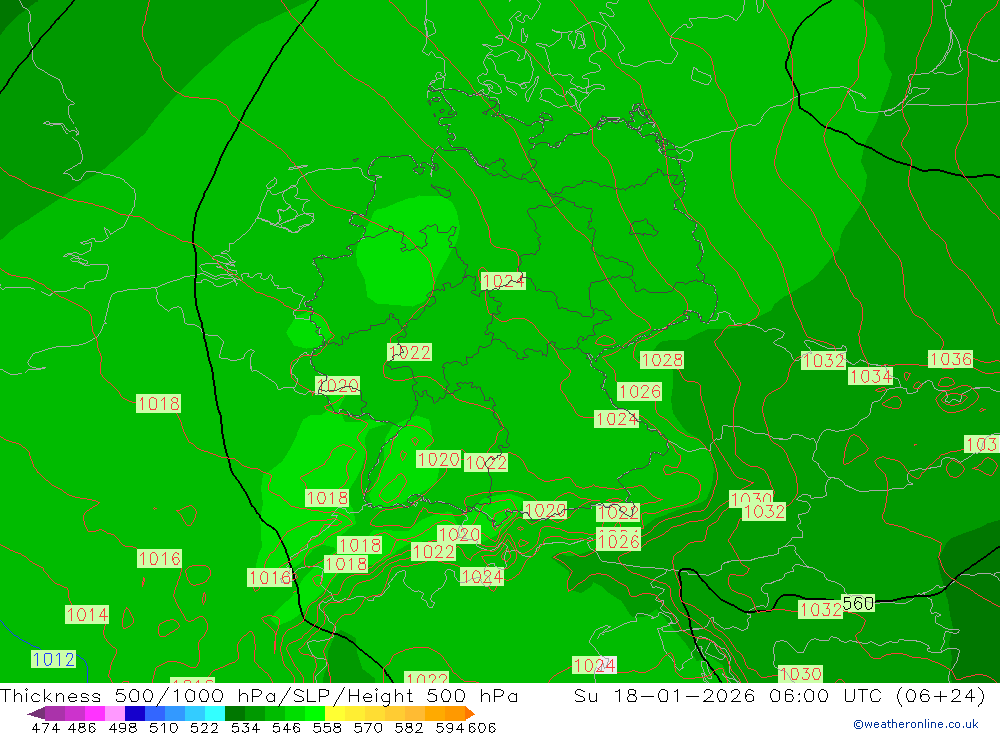Select the first yellow legend swatch
The width and height of the screenshot is (1000, 733).
click(335, 713)
